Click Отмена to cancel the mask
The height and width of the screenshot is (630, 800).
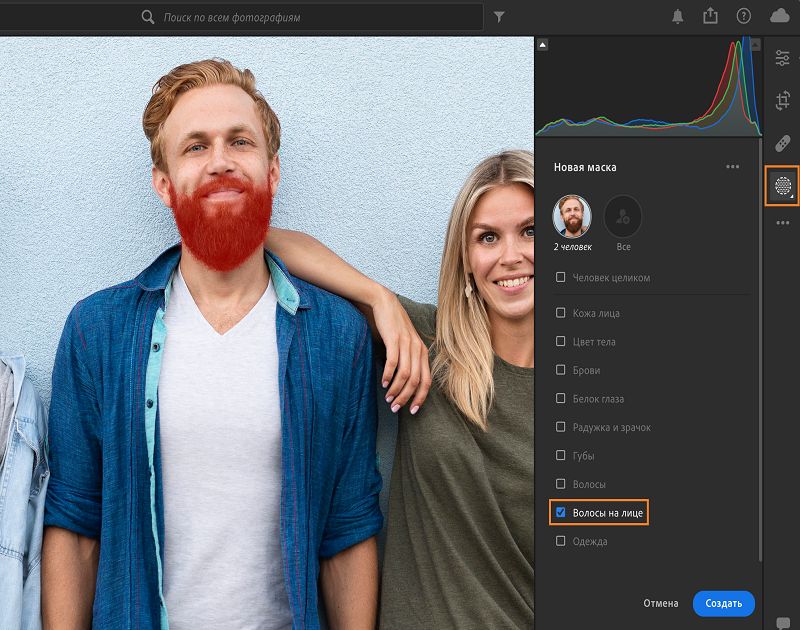(x=660, y=603)
